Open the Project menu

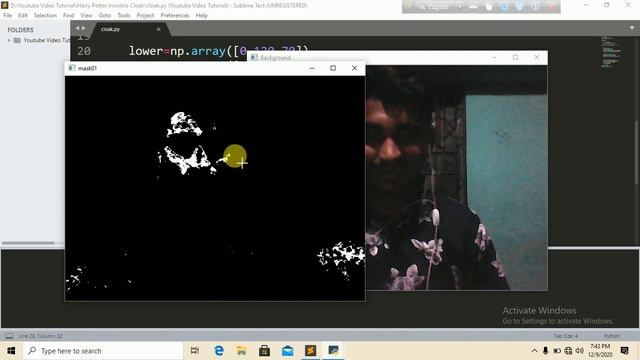145,15
